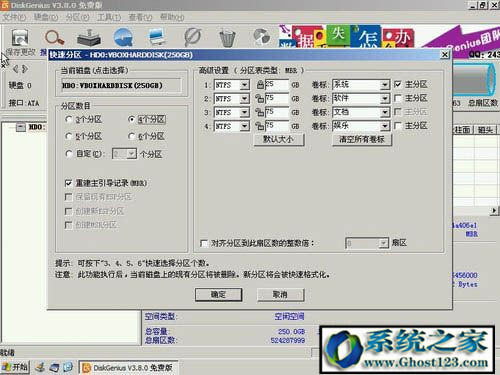Open file system dropdown for partition 1
This screenshot has width=500, height=375.
[244, 85]
